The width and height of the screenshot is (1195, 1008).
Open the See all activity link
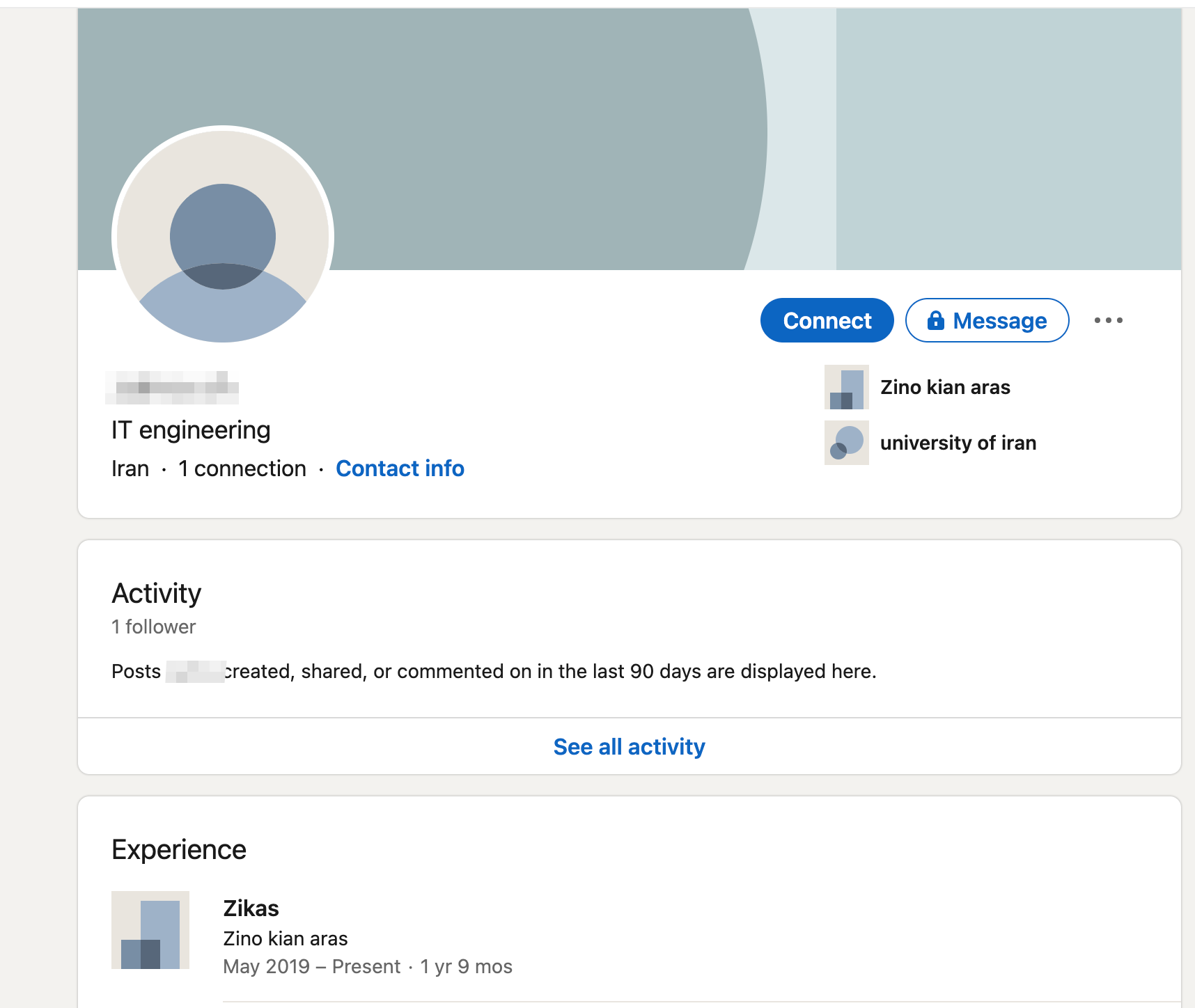click(x=629, y=746)
